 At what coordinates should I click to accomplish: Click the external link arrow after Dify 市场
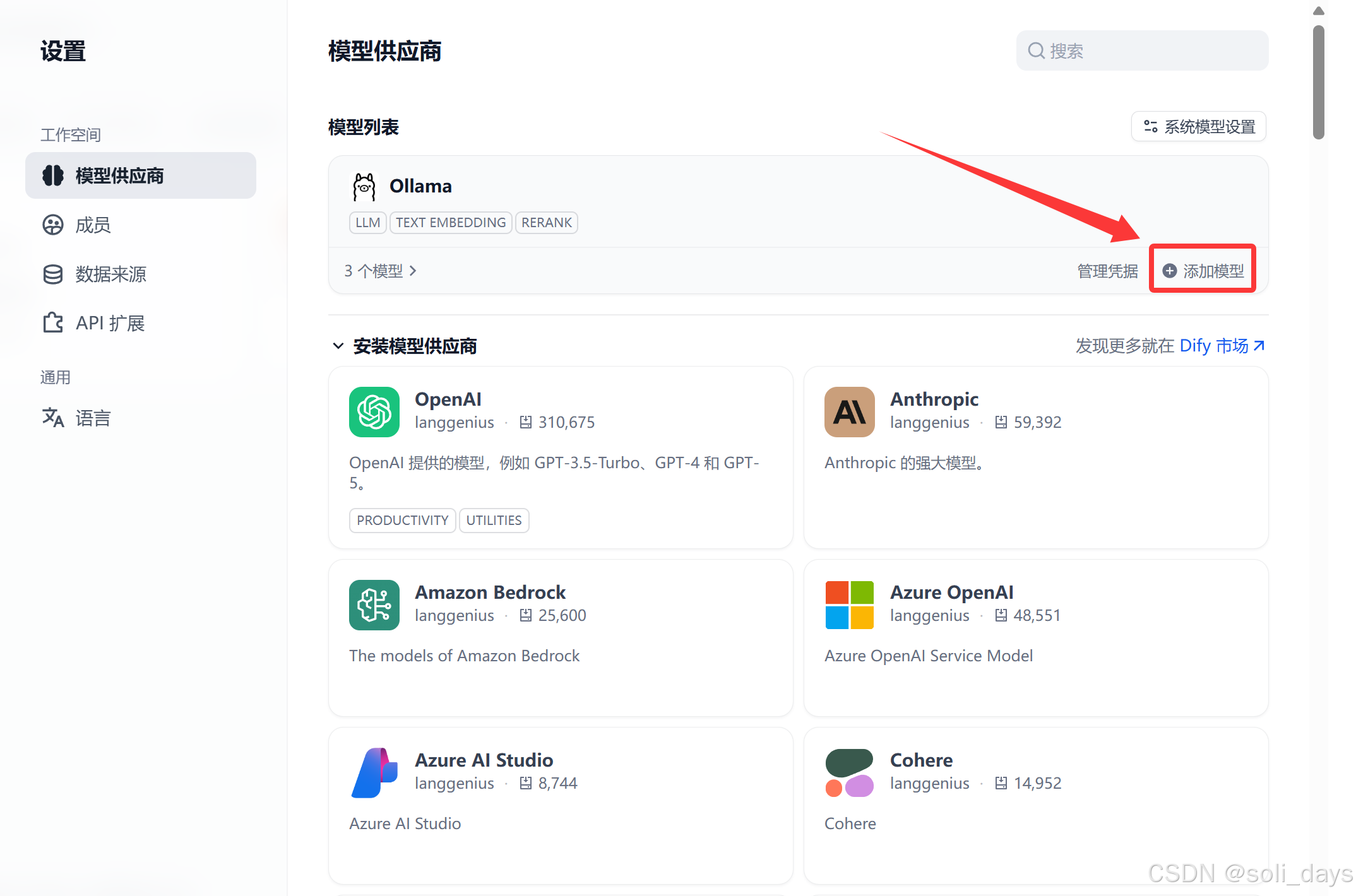tap(1259, 345)
